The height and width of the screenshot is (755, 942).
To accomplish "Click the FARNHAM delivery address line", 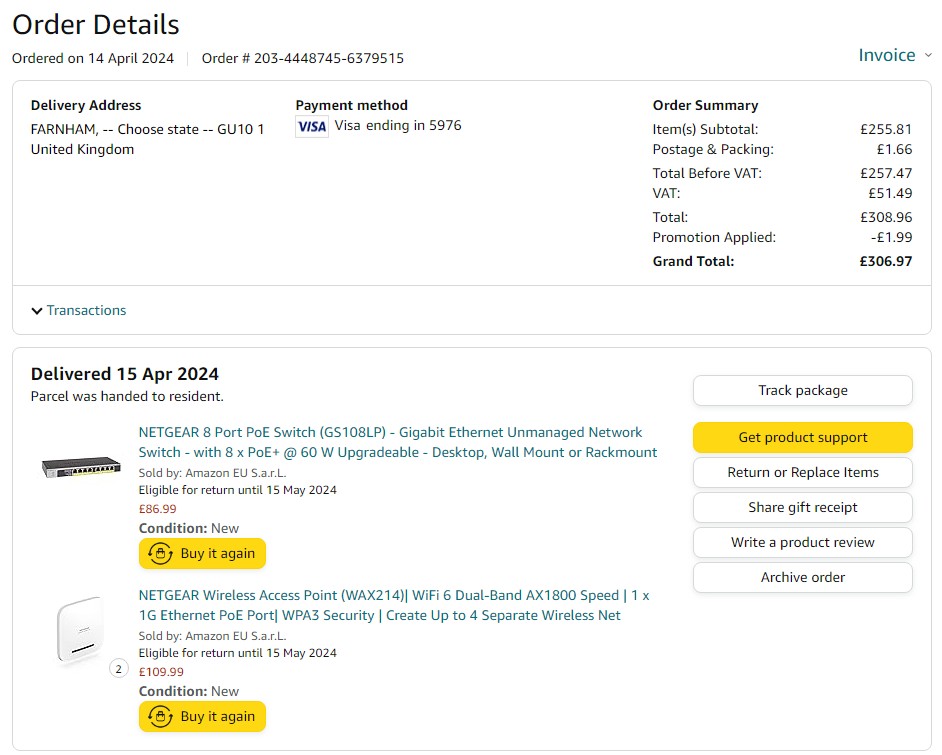I will click(147, 129).
